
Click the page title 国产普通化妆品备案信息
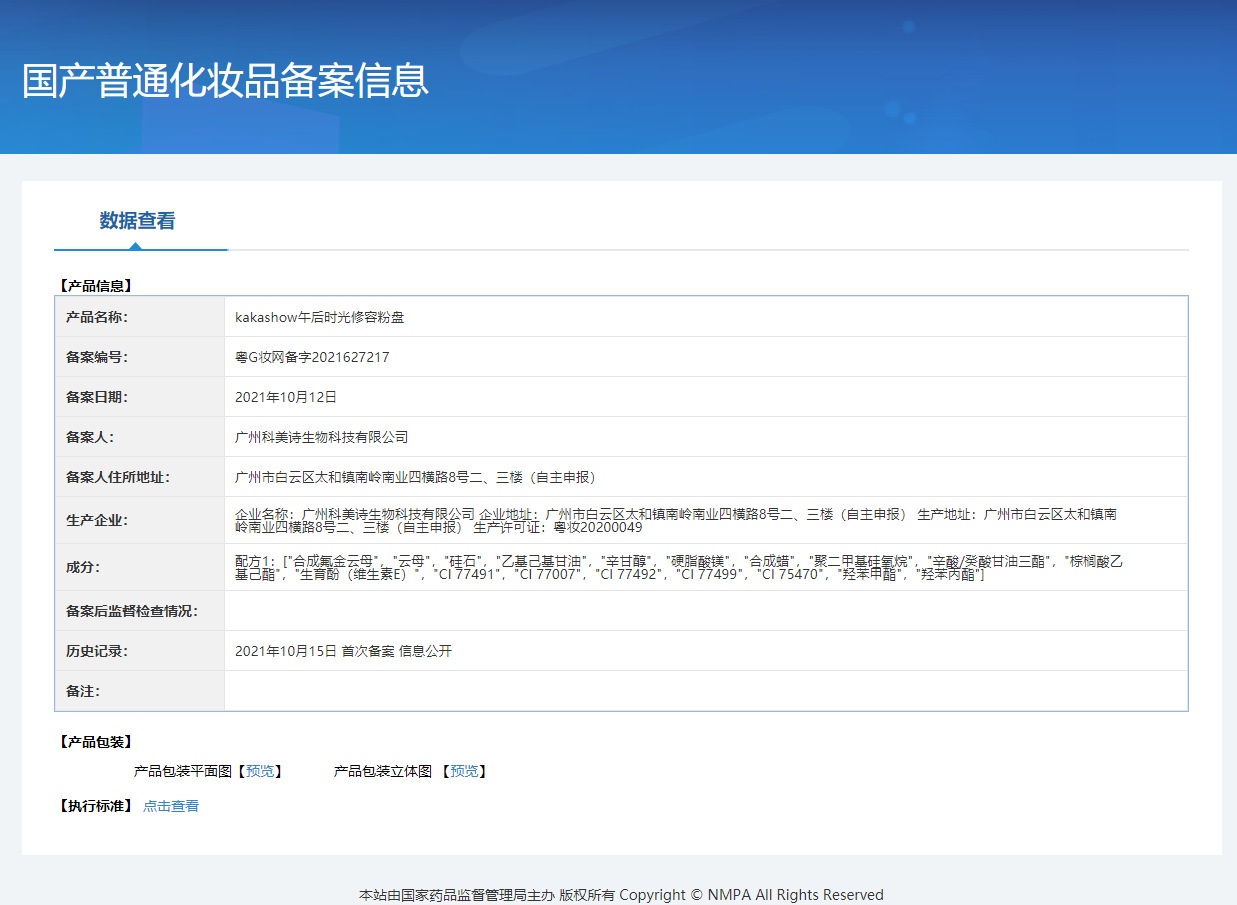[x=225, y=81]
